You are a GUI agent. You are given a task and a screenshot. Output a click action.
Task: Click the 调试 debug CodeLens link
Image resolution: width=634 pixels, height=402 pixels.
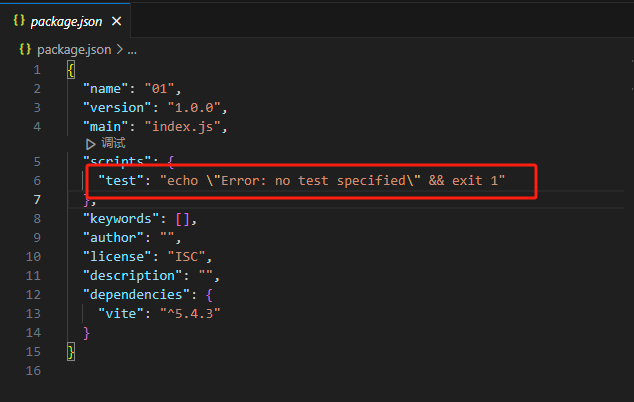tap(113, 143)
